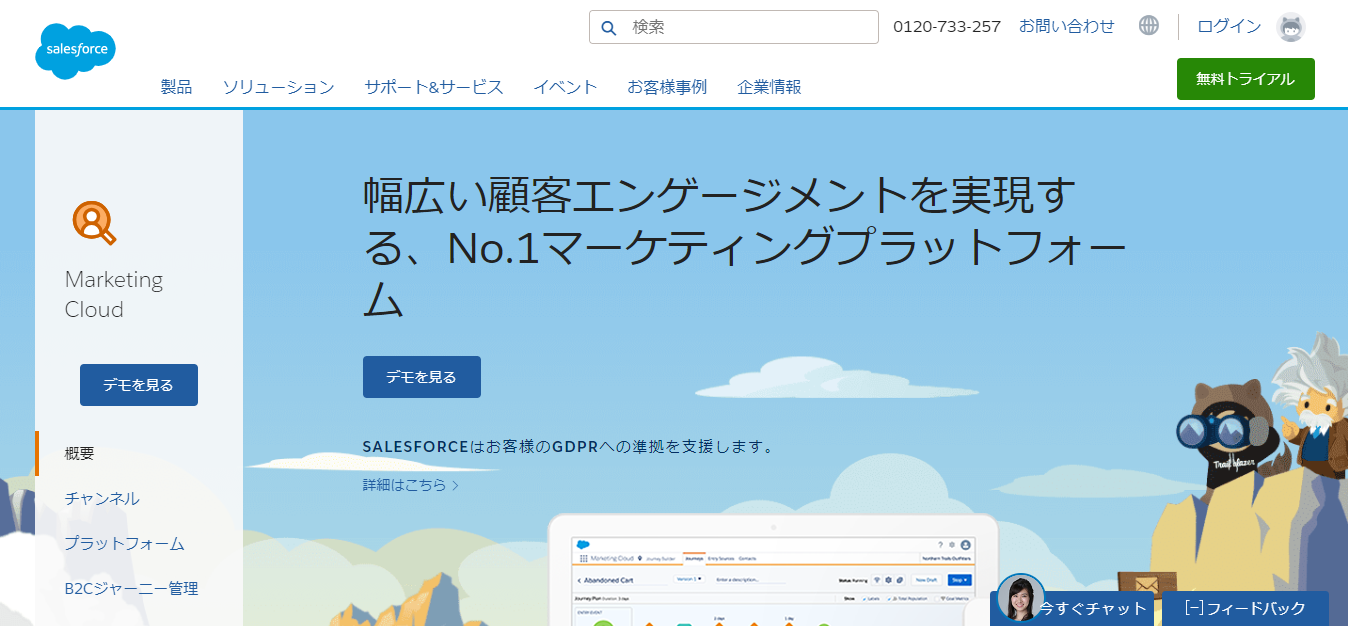Click the Marketing Cloud sidebar title

114,294
